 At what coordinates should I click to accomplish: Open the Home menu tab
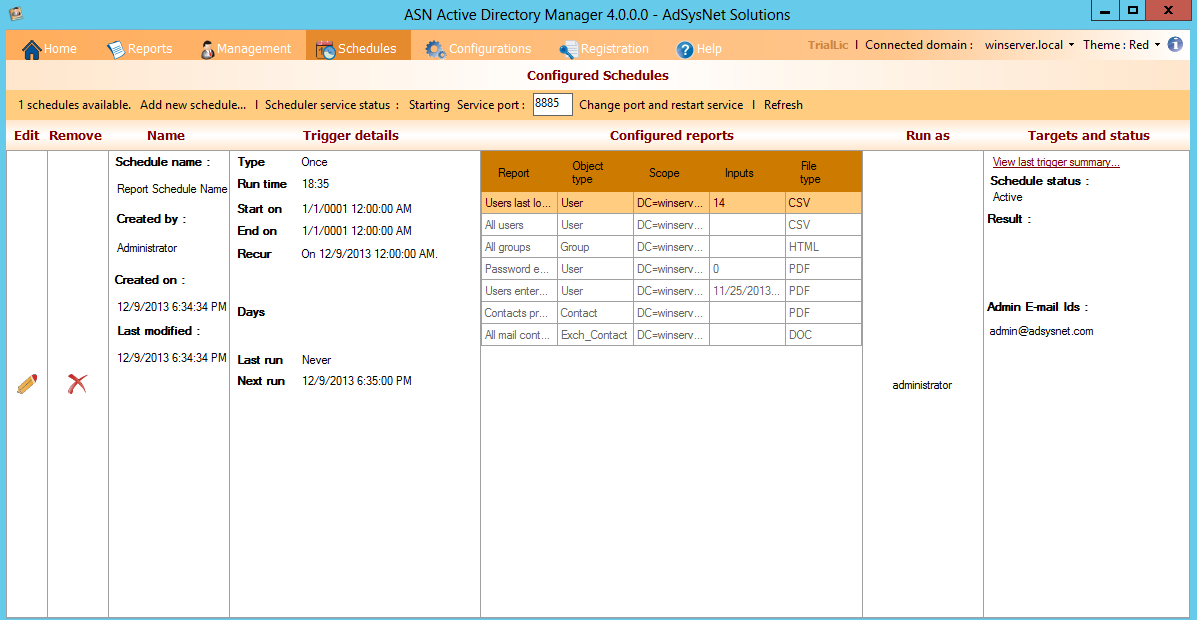(x=50, y=48)
